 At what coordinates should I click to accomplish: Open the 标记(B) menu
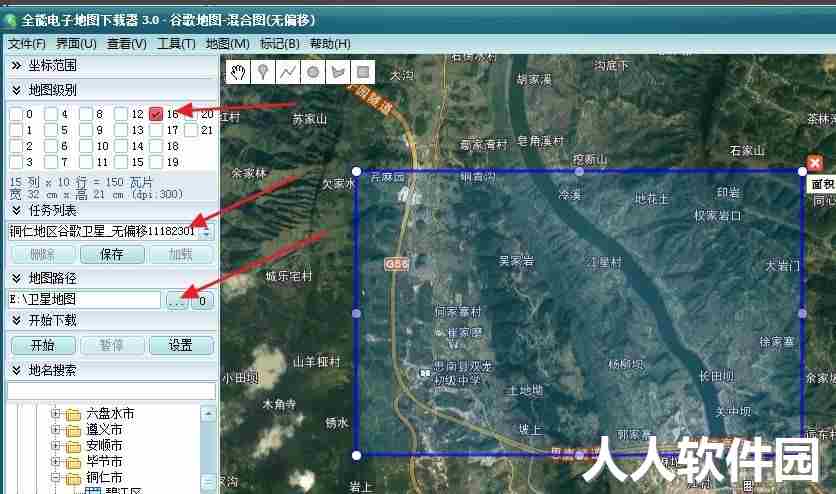click(x=279, y=44)
